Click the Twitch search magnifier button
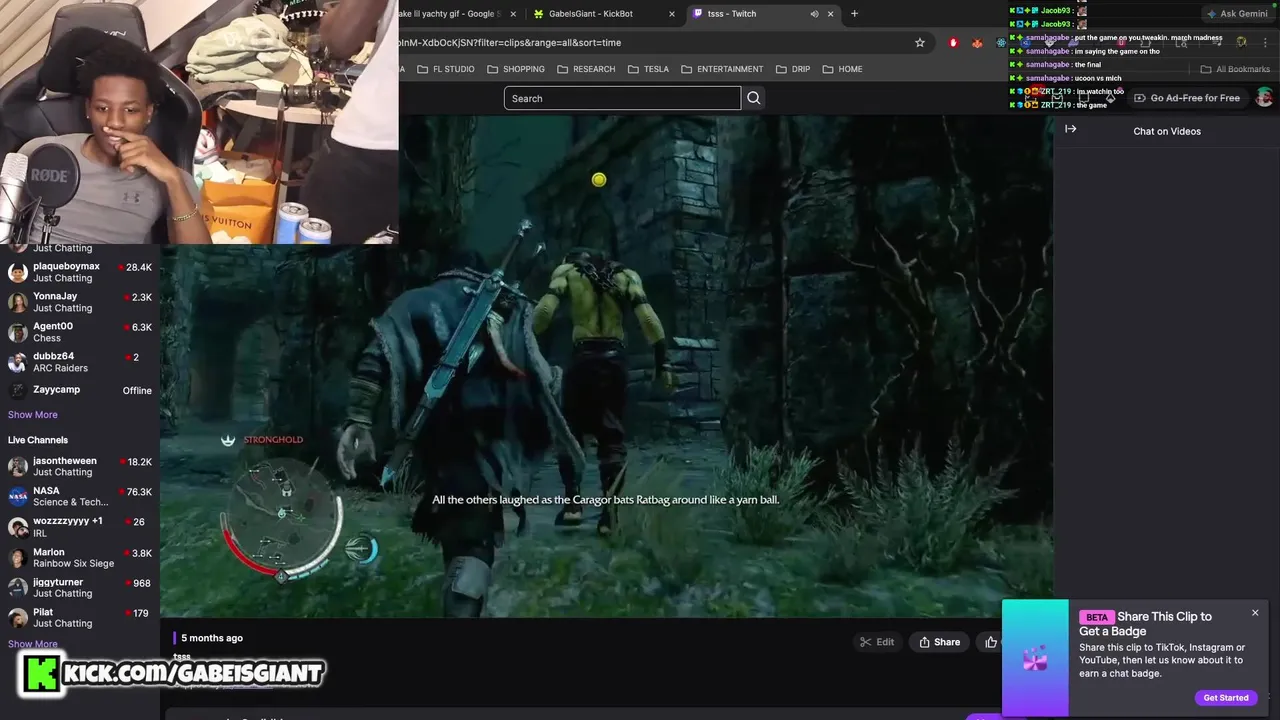This screenshot has width=1280, height=720. [754, 98]
